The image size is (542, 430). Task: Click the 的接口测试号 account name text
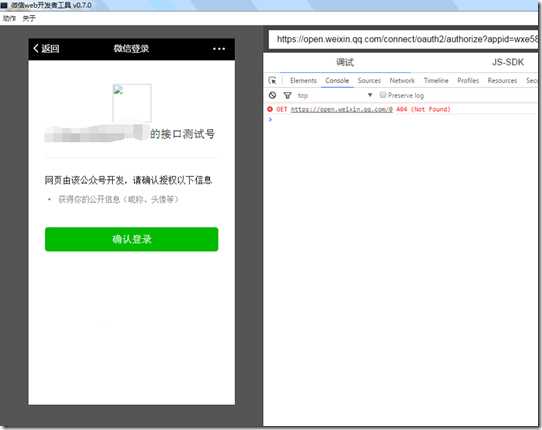(x=183, y=134)
